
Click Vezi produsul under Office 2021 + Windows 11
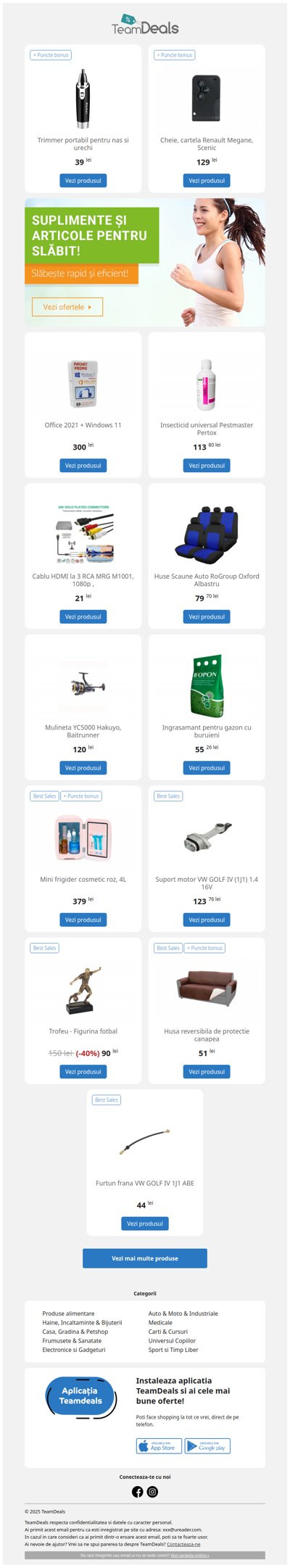(x=83, y=466)
